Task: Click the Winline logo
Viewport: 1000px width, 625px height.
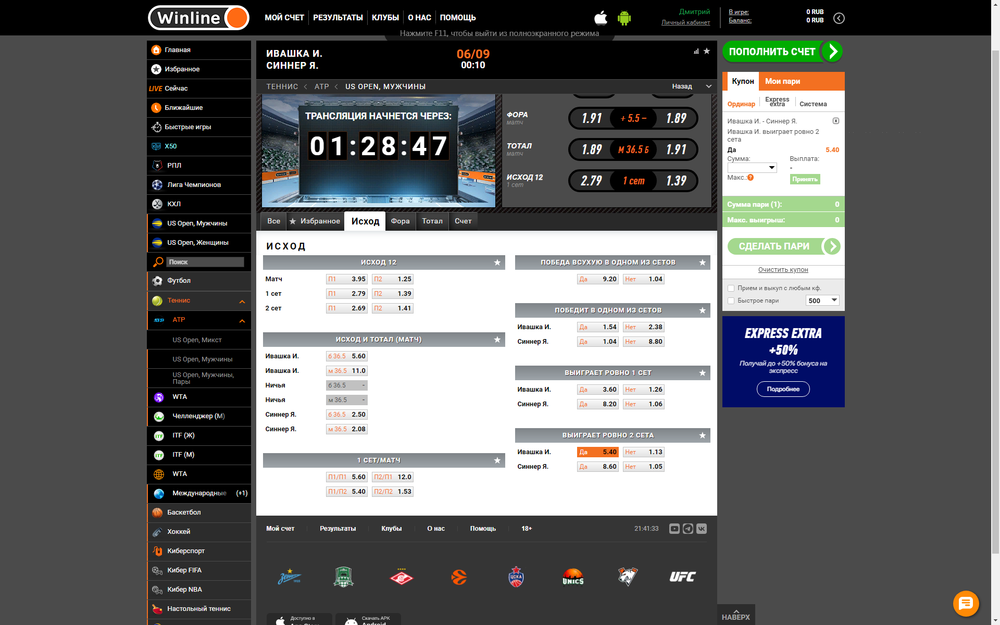Action: 198,18
